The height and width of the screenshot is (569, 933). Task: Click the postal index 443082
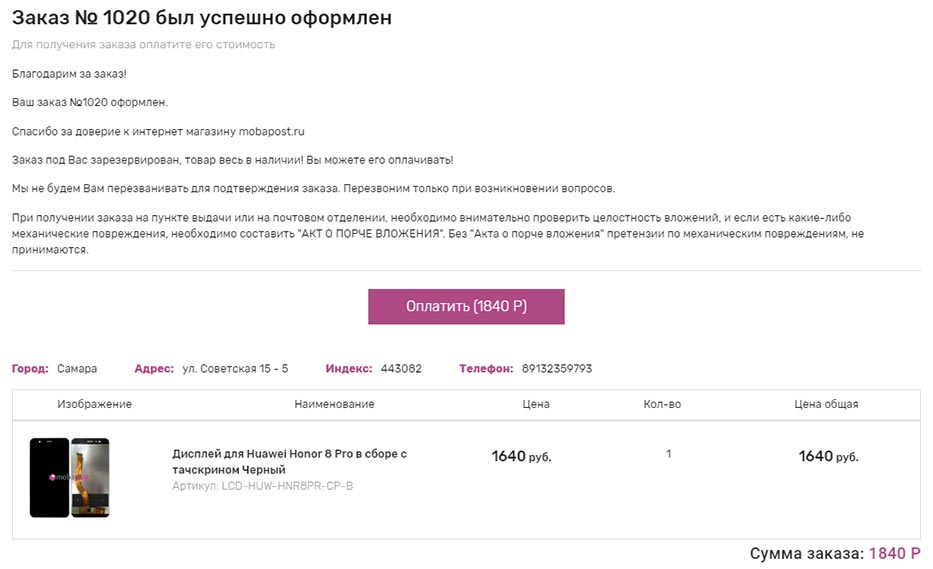click(x=401, y=369)
